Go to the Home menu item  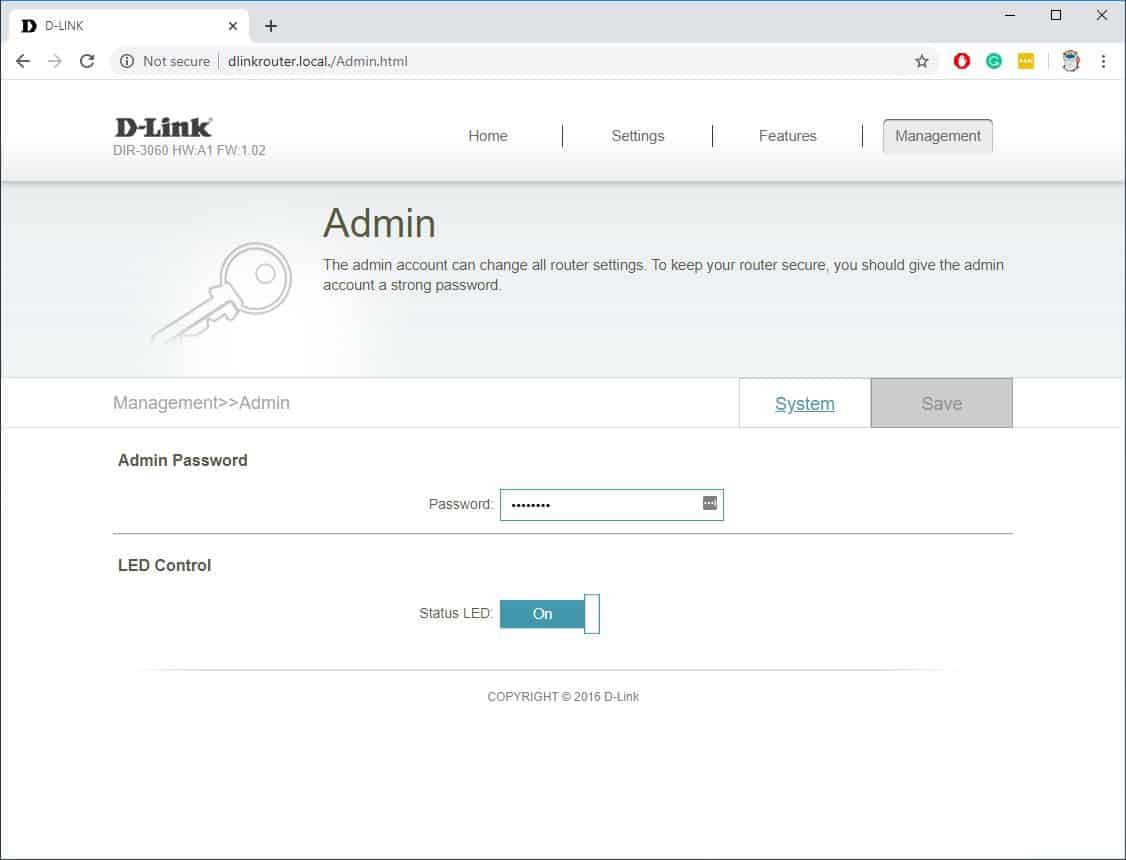click(x=487, y=136)
